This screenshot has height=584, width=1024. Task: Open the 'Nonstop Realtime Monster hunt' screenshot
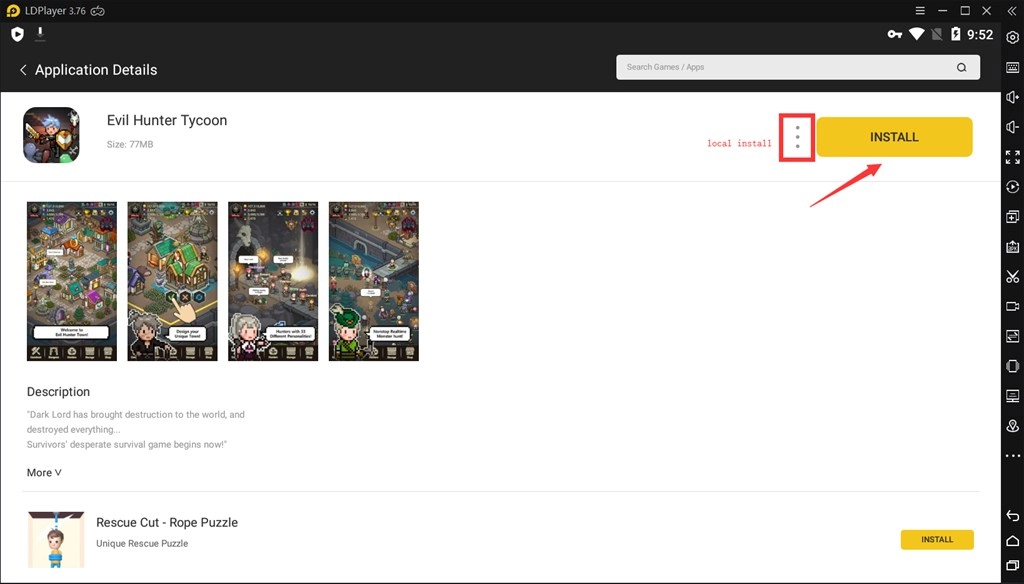coord(374,282)
